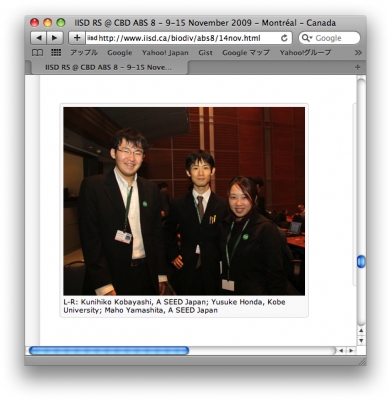Image resolution: width=391 pixels, height=400 pixels.
Task: Select the IISD RS @ CBD ABS 8 tab
Action: coord(108,67)
